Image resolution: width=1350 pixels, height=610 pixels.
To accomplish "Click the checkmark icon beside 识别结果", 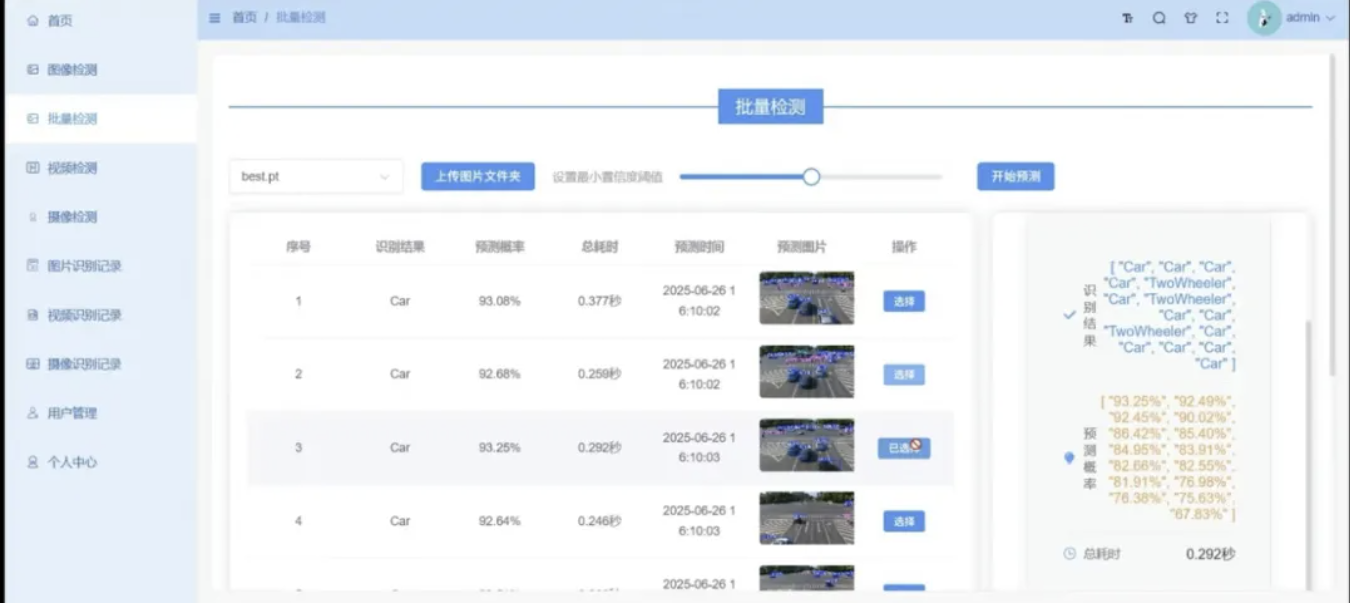I will pos(1069,314).
